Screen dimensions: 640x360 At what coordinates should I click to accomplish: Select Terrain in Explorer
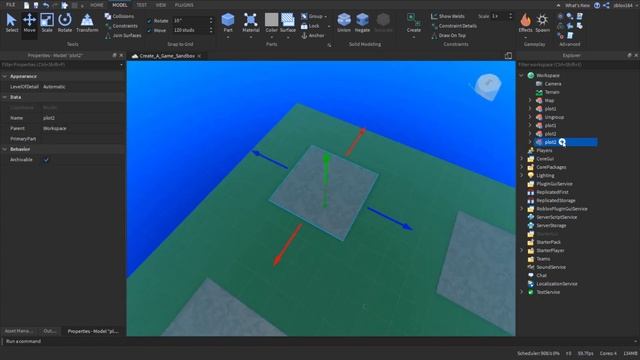[552, 92]
